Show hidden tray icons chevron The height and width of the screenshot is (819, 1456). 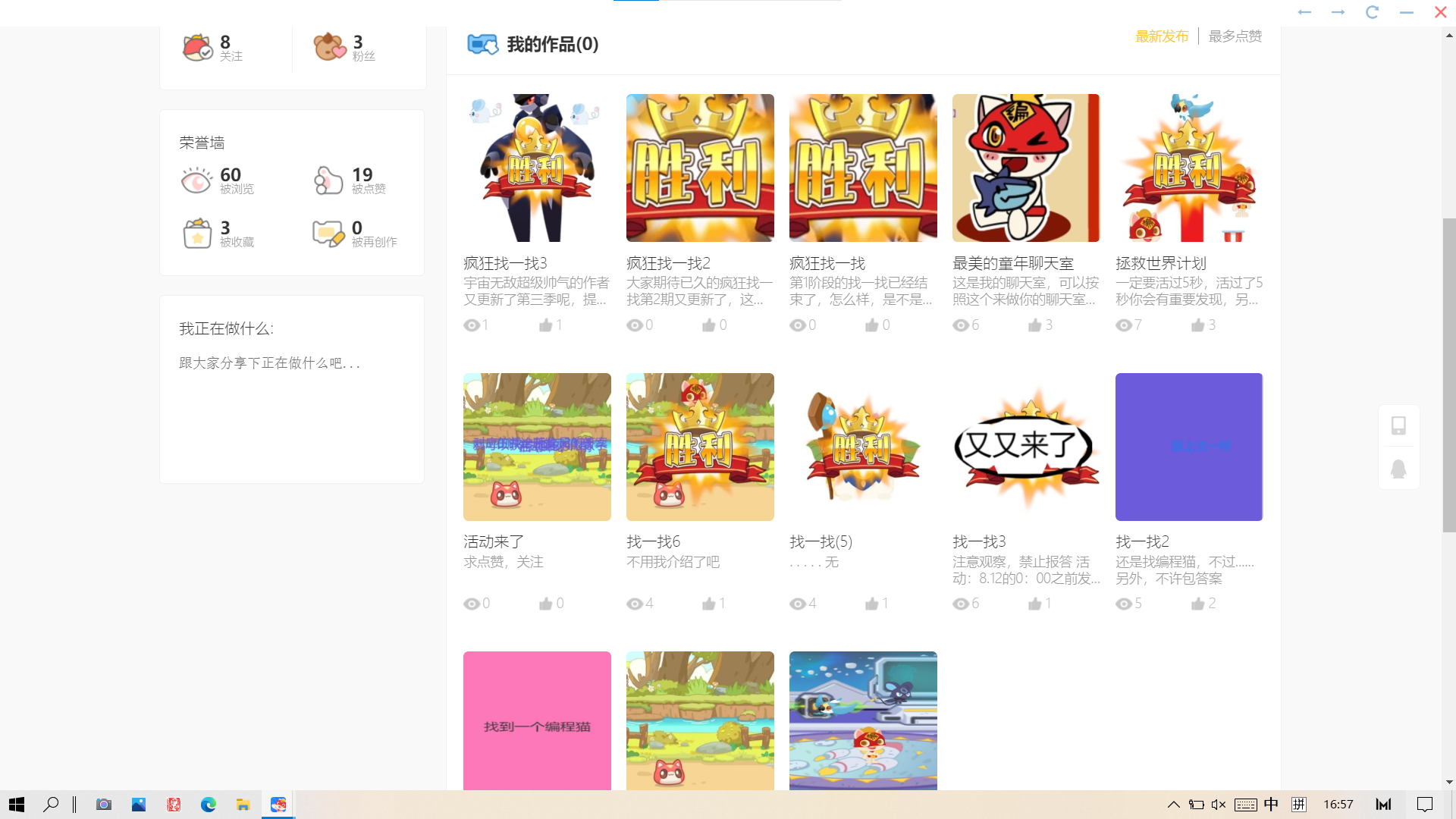click(1174, 805)
